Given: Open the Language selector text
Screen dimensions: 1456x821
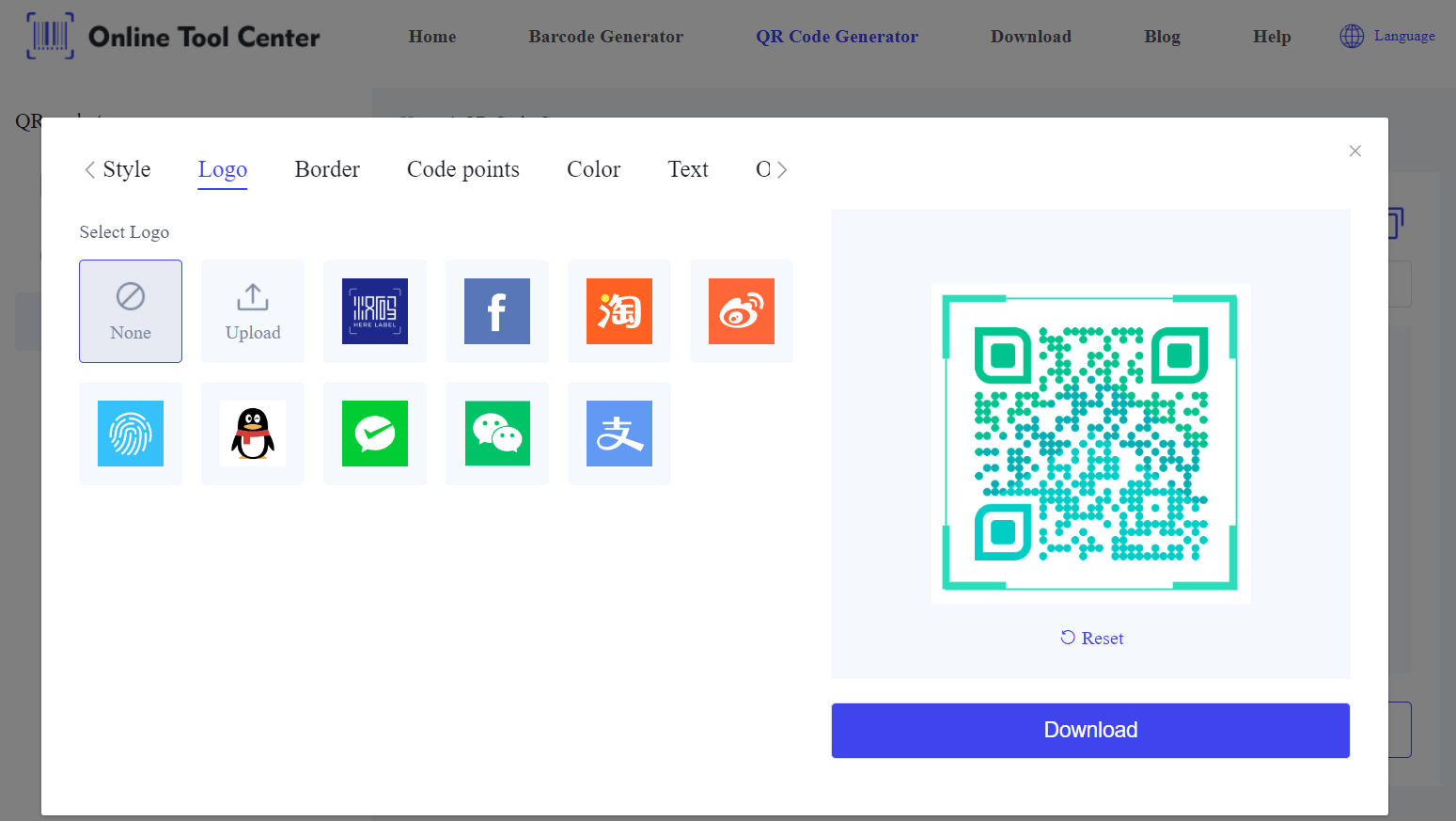Looking at the screenshot, I should tap(1404, 36).
